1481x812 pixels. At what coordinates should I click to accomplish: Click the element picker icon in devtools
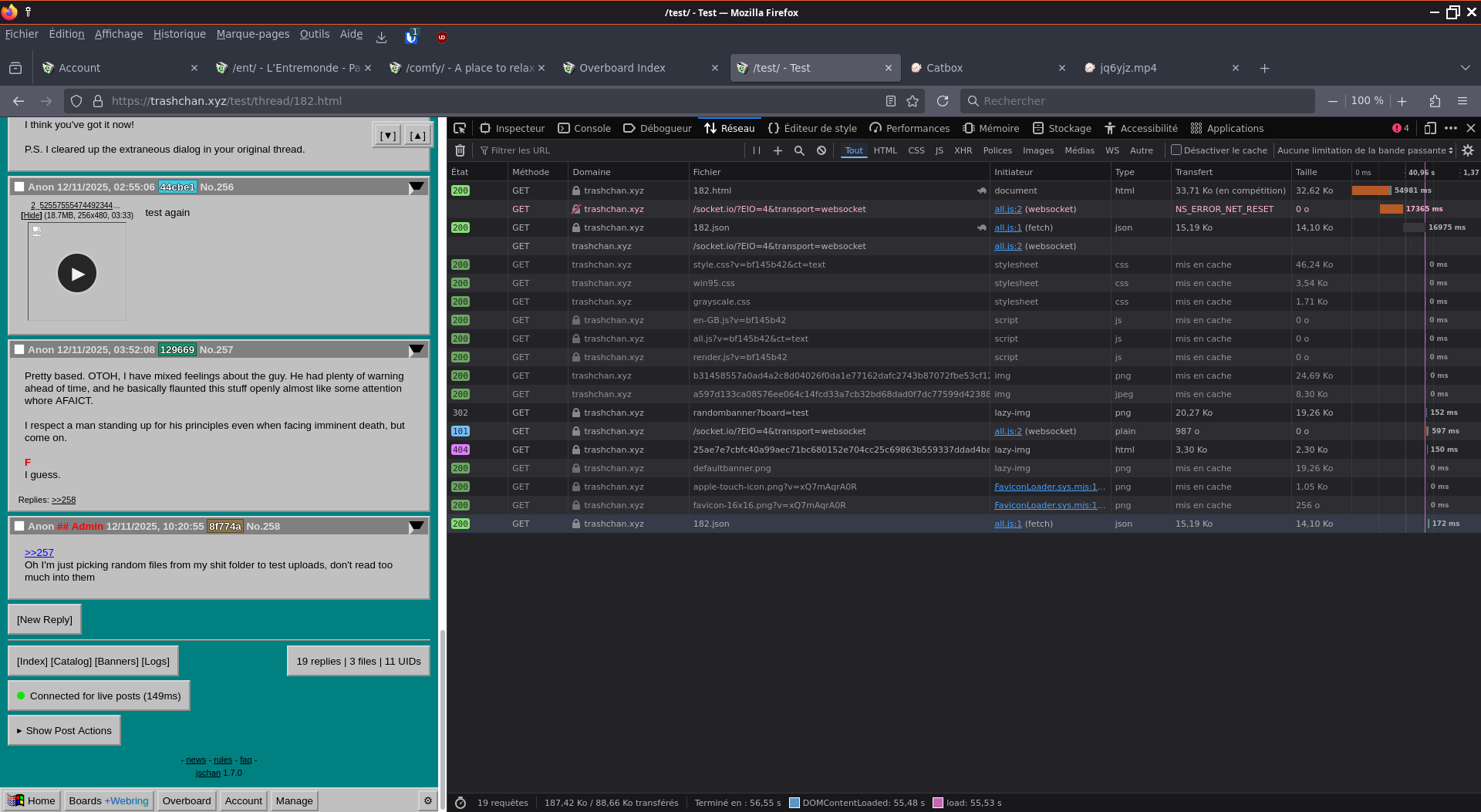click(460, 128)
